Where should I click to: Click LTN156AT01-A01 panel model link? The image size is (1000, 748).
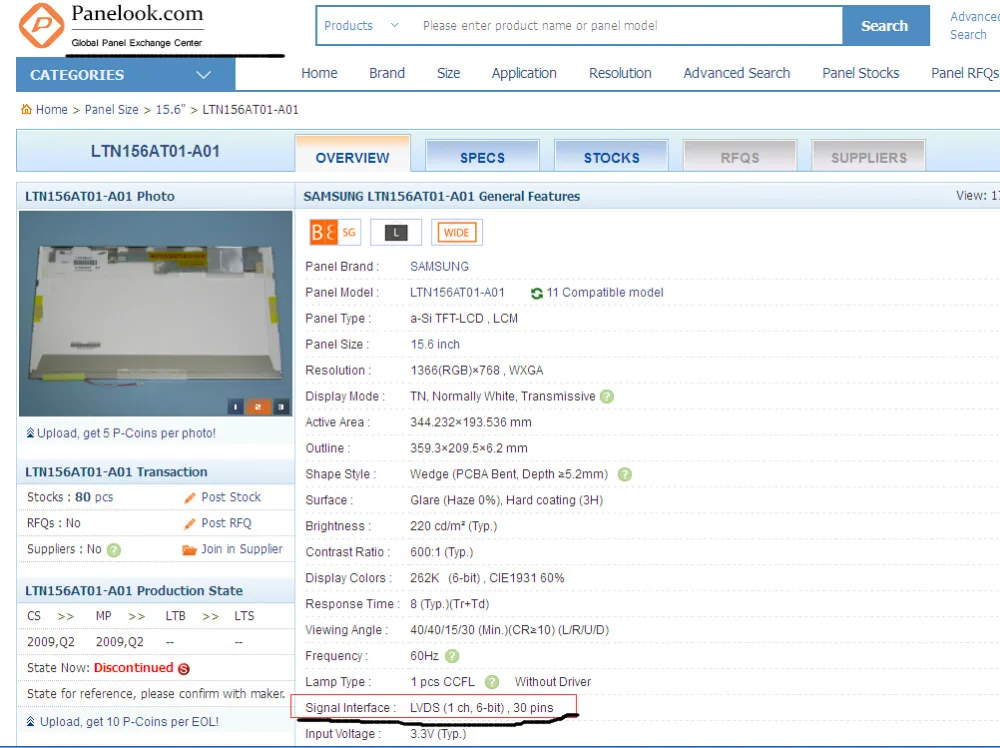[x=457, y=293]
